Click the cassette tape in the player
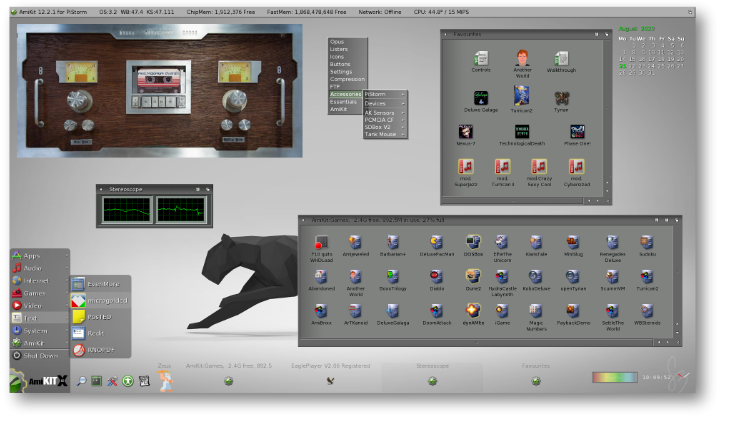The width and height of the screenshot is (750, 422). click(x=159, y=80)
